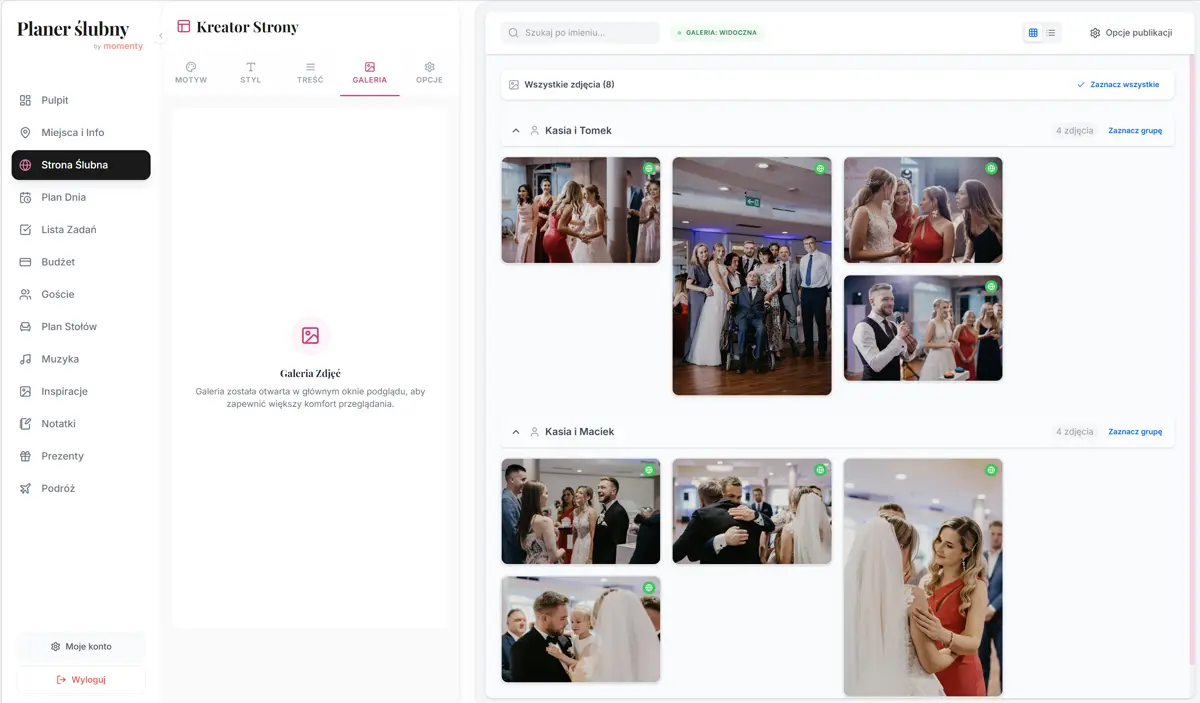Switch to list view layout
The image size is (1200, 703).
pos(1051,33)
